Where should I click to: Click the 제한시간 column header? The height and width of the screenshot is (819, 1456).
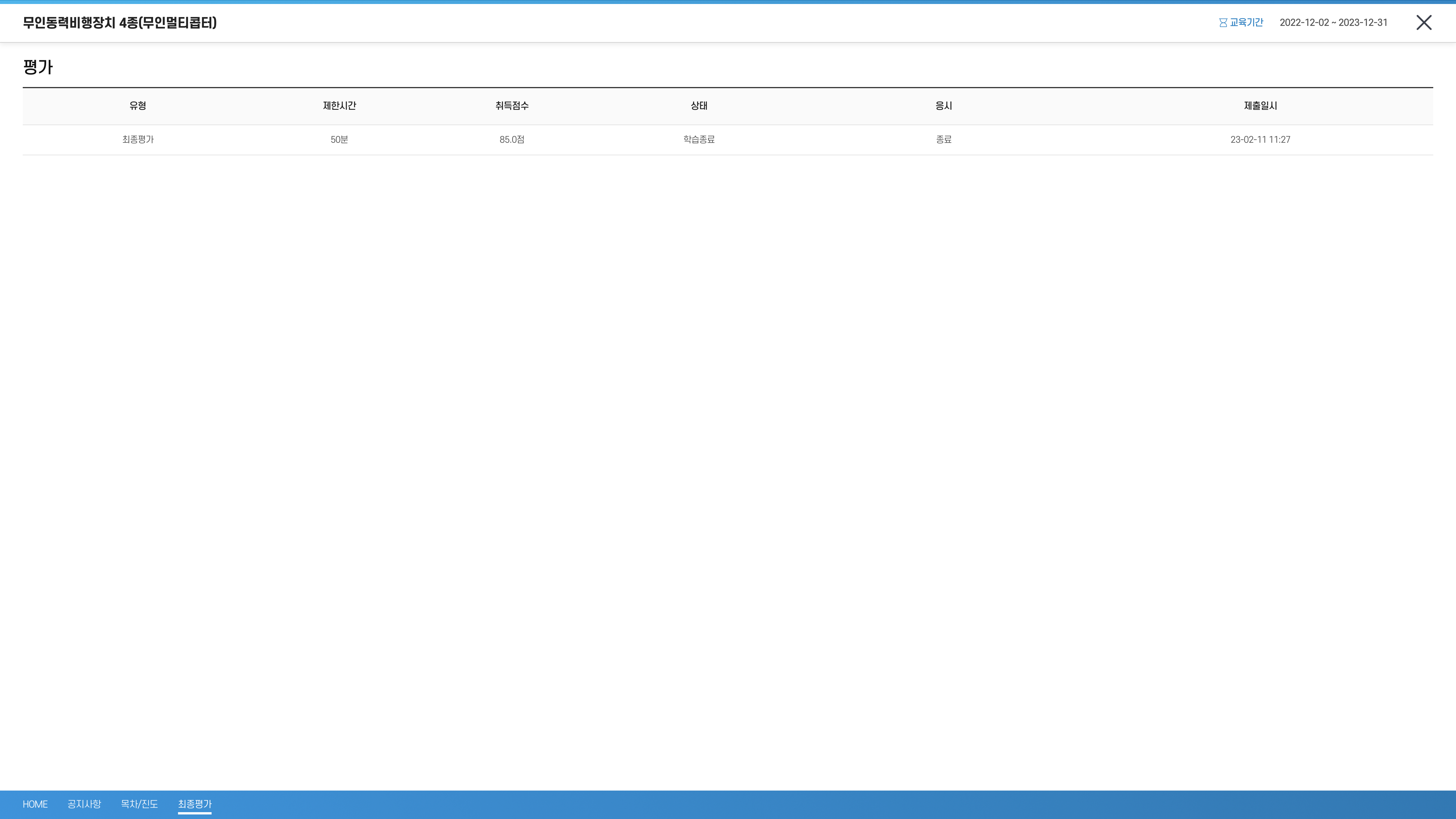pyautogui.click(x=339, y=106)
